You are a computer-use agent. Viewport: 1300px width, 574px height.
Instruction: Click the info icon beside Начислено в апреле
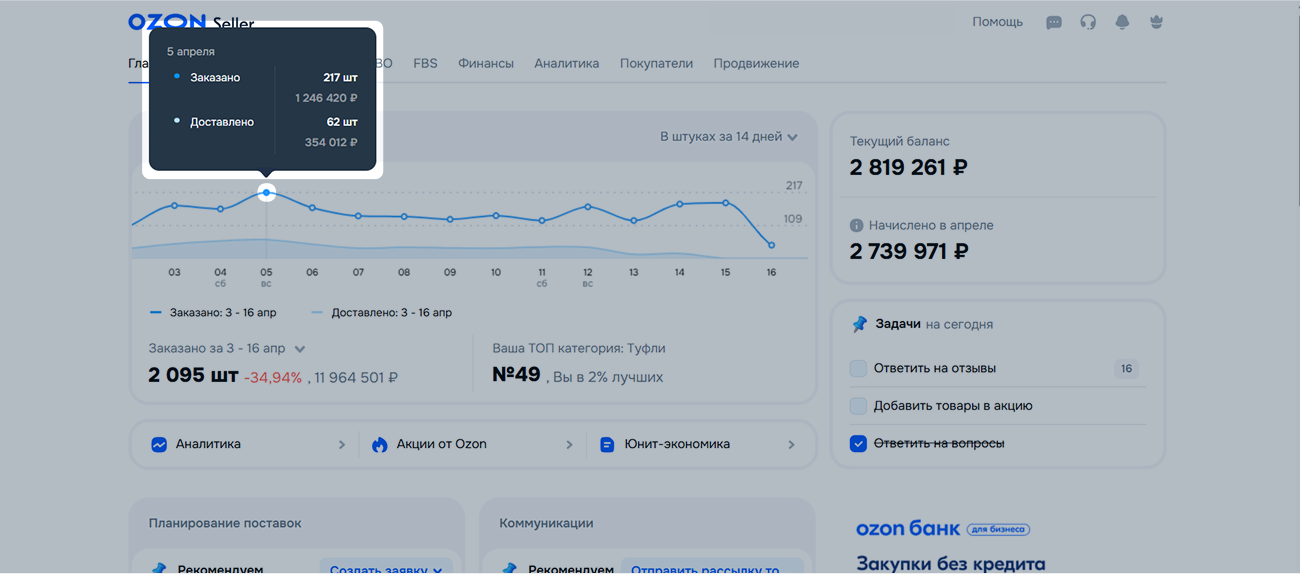tap(856, 226)
